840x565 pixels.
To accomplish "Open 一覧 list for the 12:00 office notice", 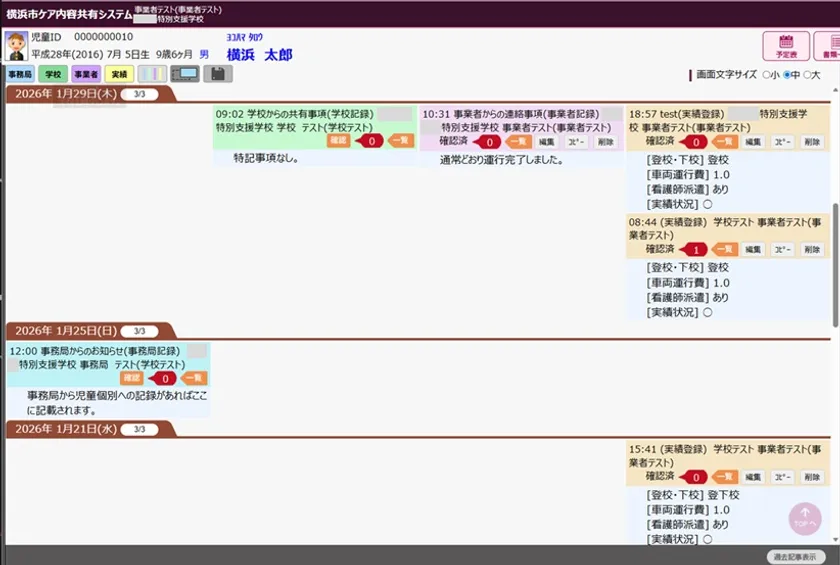I will pyautogui.click(x=194, y=378).
